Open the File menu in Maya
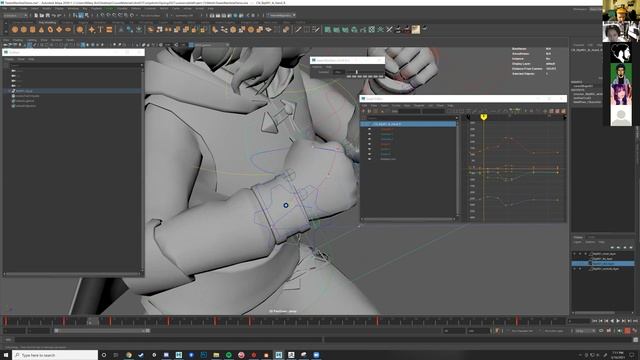Image resolution: width=640 pixels, height=360 pixels. tap(5, 9)
